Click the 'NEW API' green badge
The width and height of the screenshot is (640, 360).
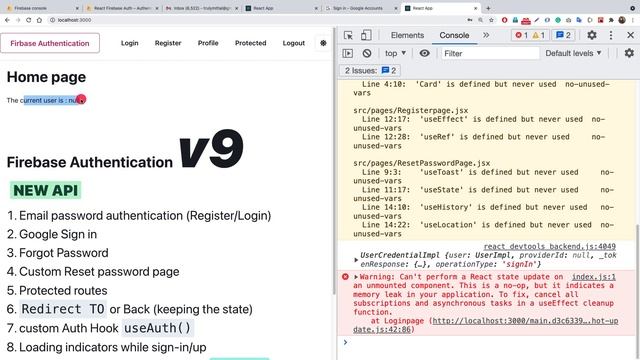46,190
